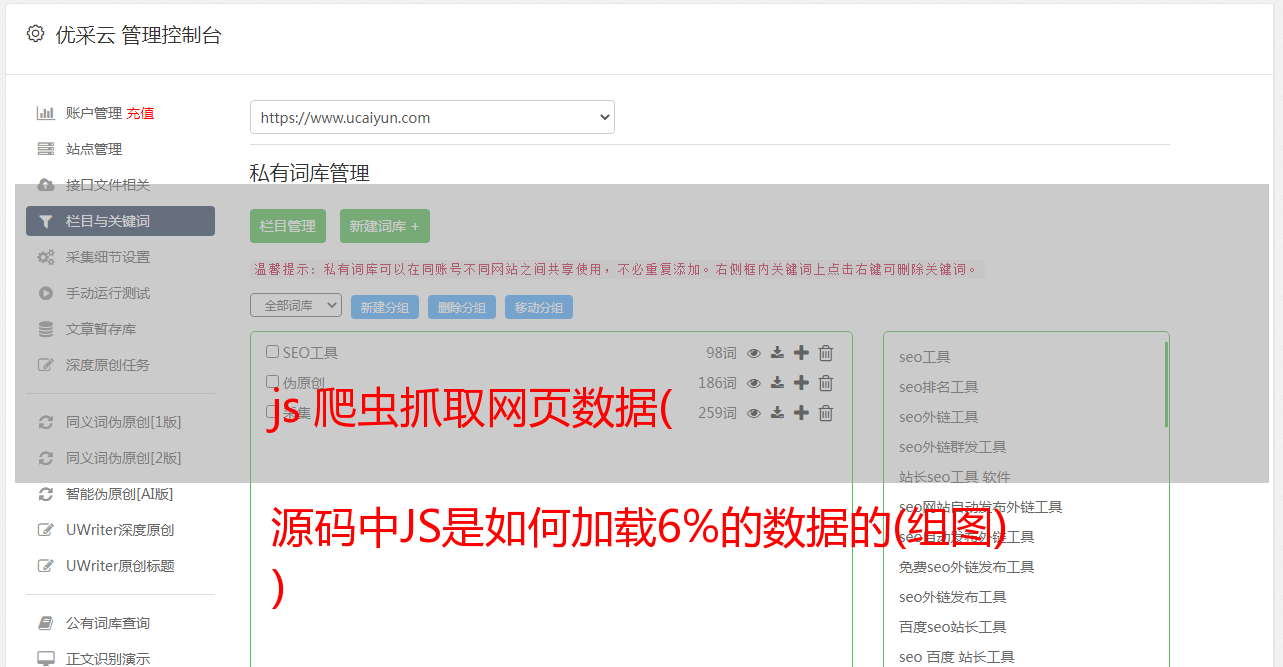Click the edit icon for 深度原创任务
Screen dimensions: 1283x667
[x=46, y=365]
